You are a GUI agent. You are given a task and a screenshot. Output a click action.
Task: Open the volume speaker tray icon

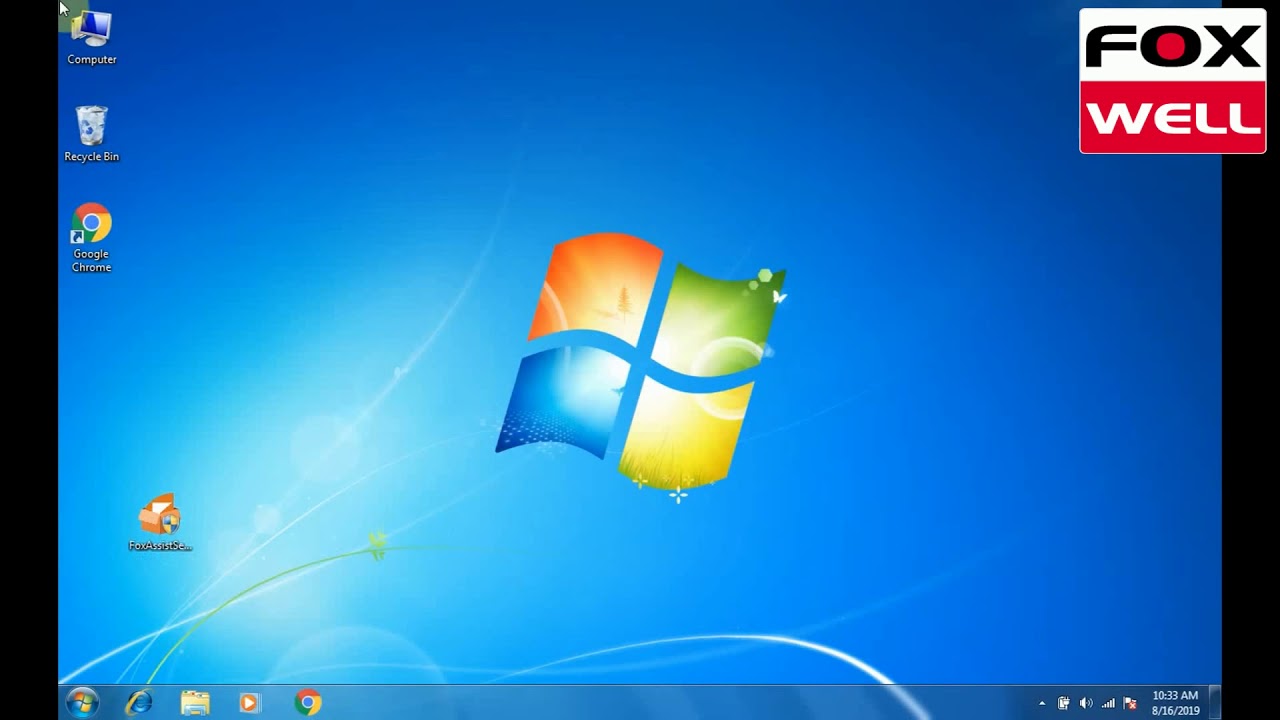(1086, 703)
